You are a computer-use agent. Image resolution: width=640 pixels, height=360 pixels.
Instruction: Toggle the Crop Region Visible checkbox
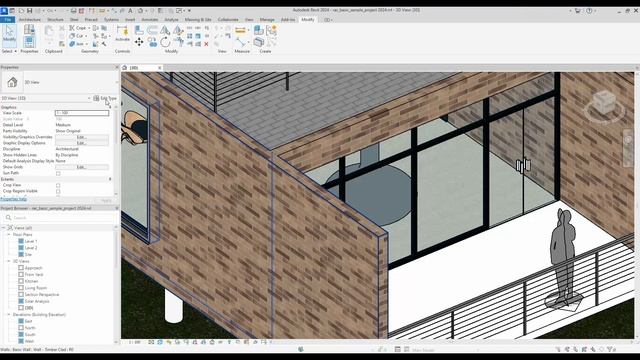(x=58, y=191)
